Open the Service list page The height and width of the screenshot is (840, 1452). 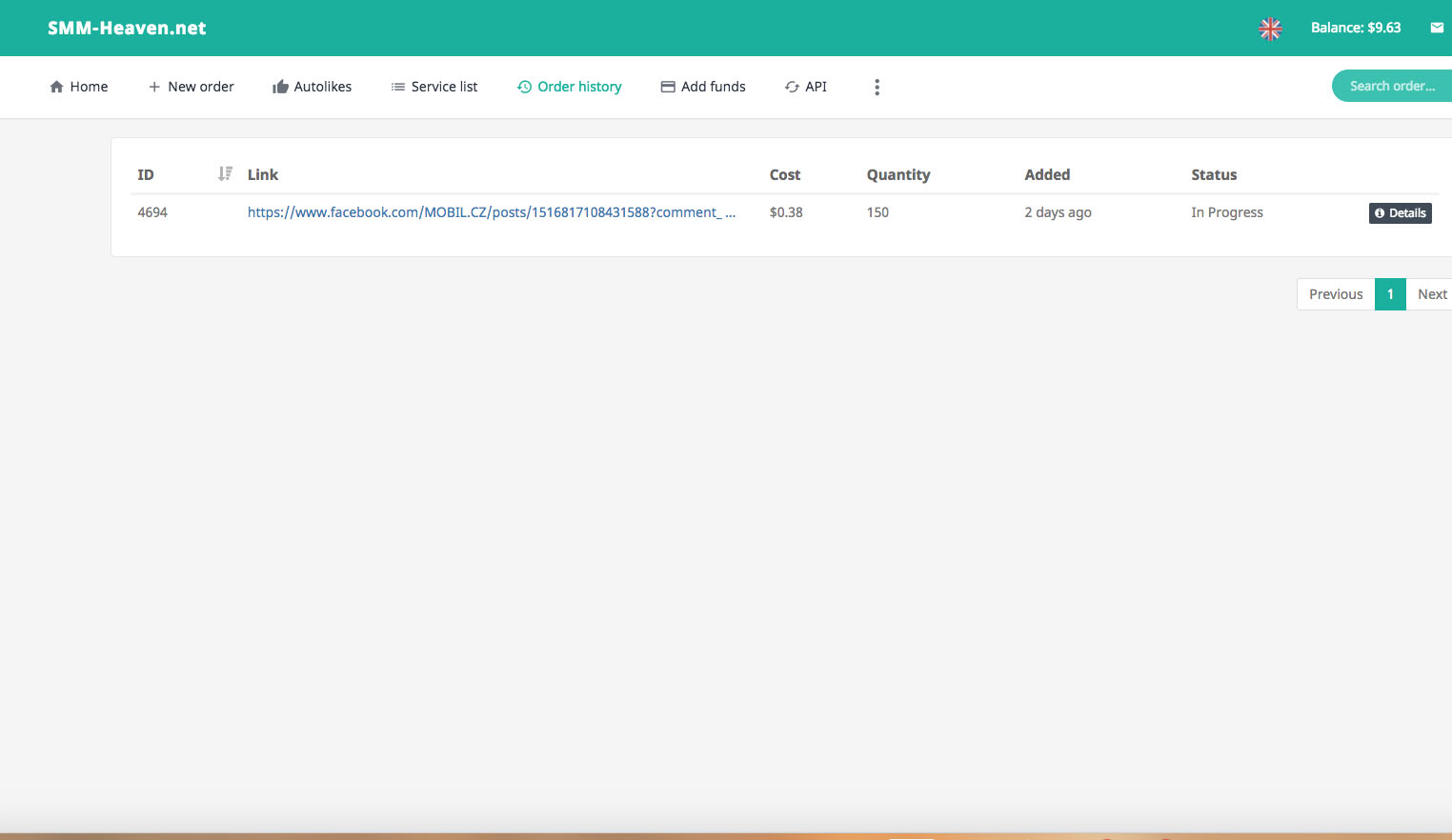click(434, 87)
